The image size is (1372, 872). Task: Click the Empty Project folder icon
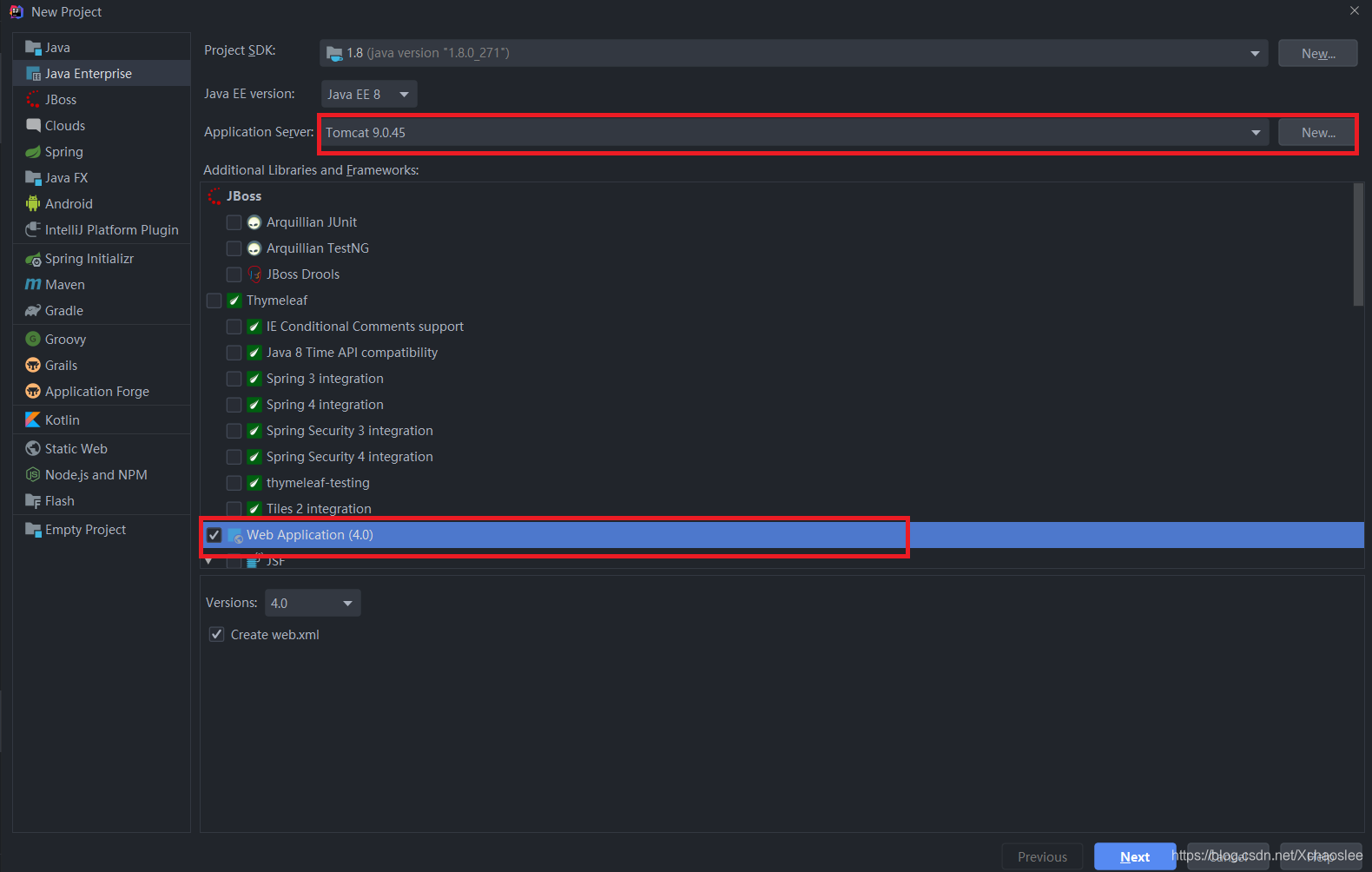coord(33,530)
